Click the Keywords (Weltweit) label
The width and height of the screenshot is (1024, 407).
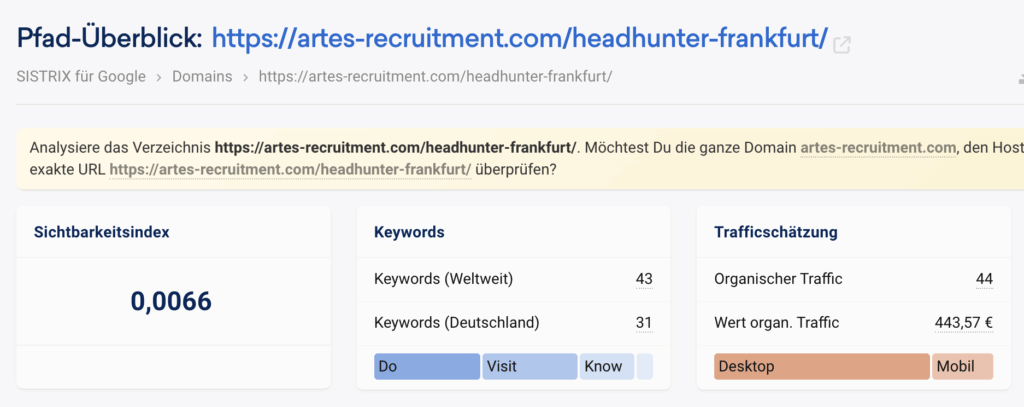[443, 280]
